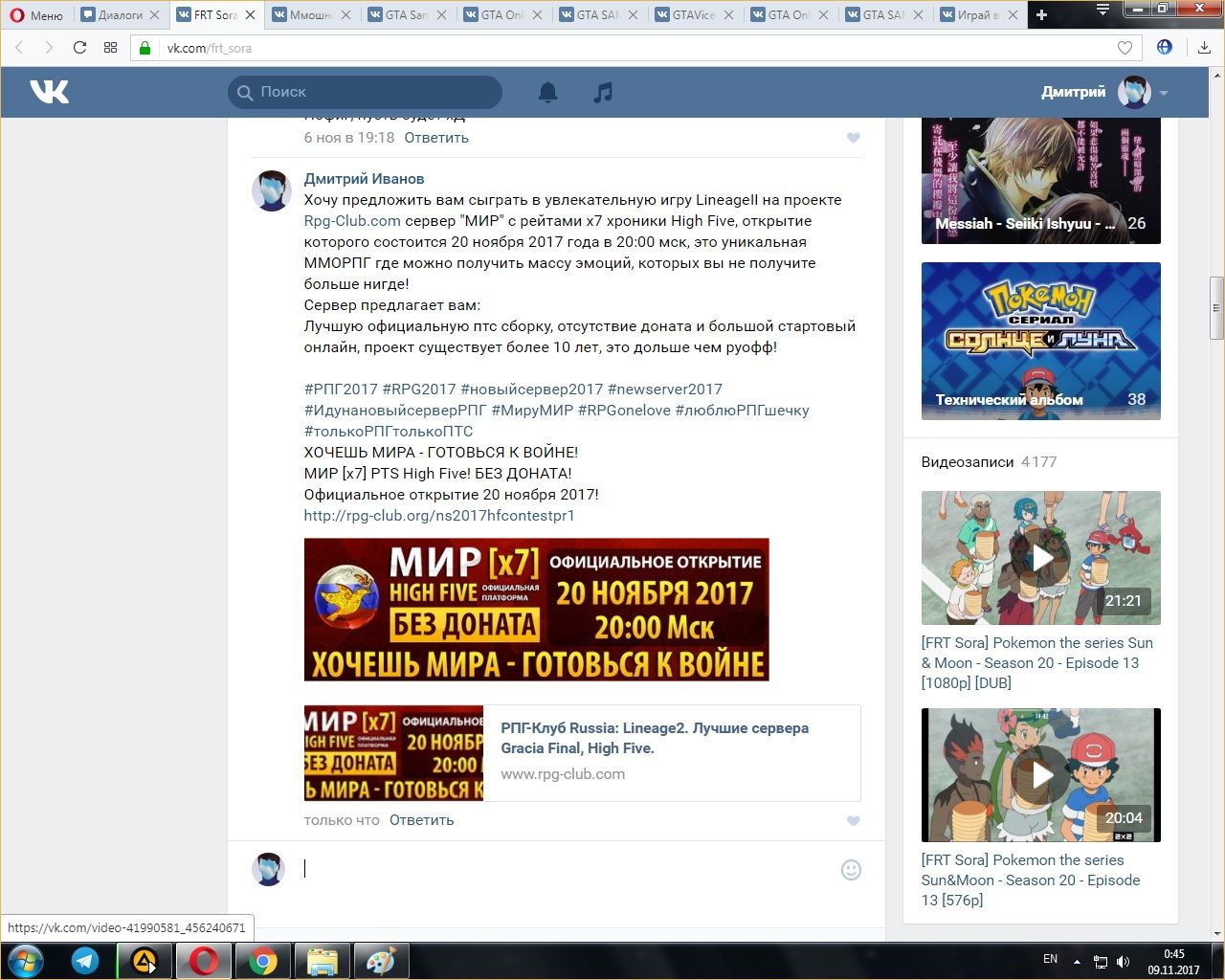This screenshot has width=1225, height=980.
Task: Close the active FRT Sora tab
Action: pyautogui.click(x=250, y=15)
